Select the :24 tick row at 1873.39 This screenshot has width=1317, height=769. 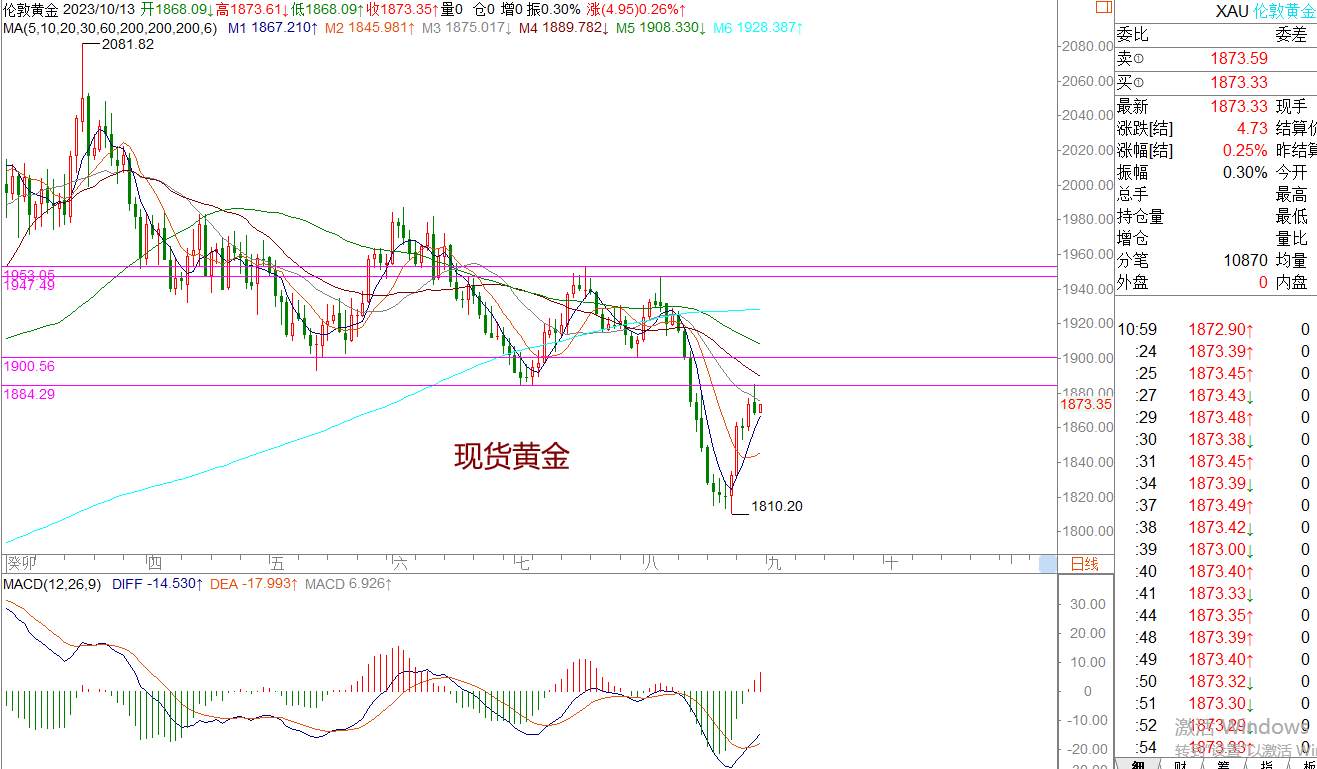point(1216,351)
